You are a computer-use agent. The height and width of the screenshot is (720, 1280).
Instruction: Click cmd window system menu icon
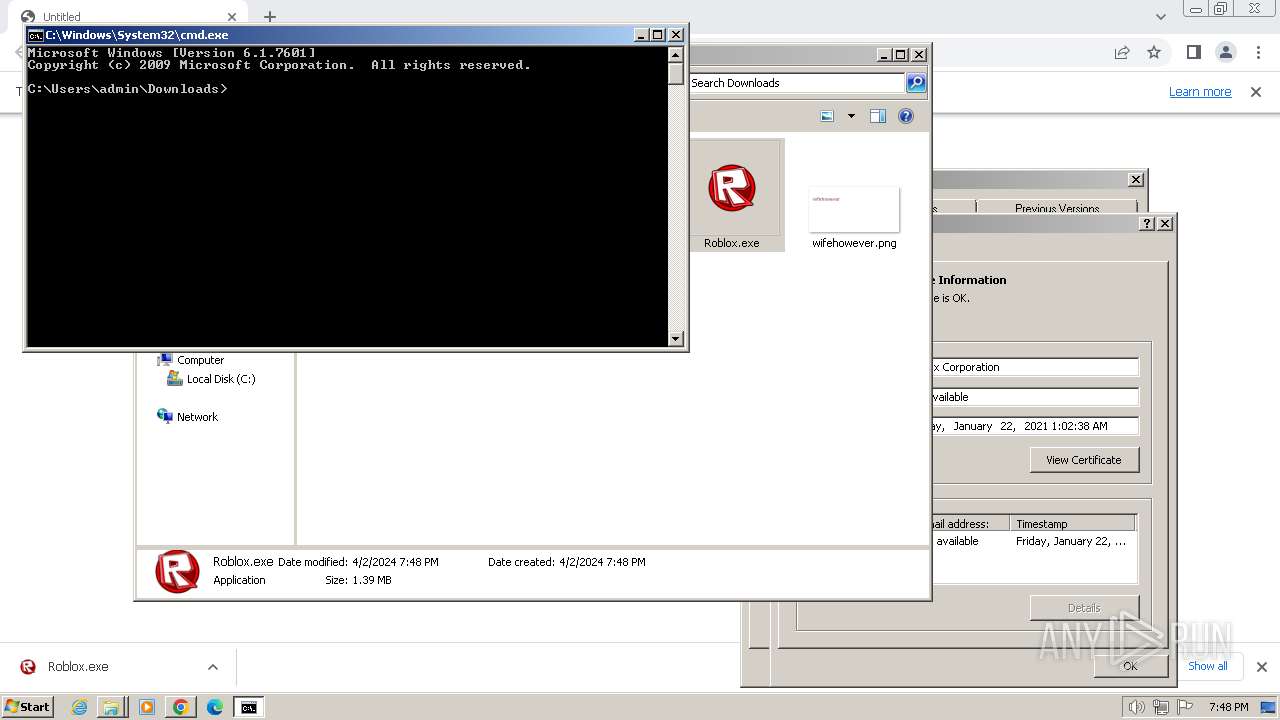(x=35, y=35)
